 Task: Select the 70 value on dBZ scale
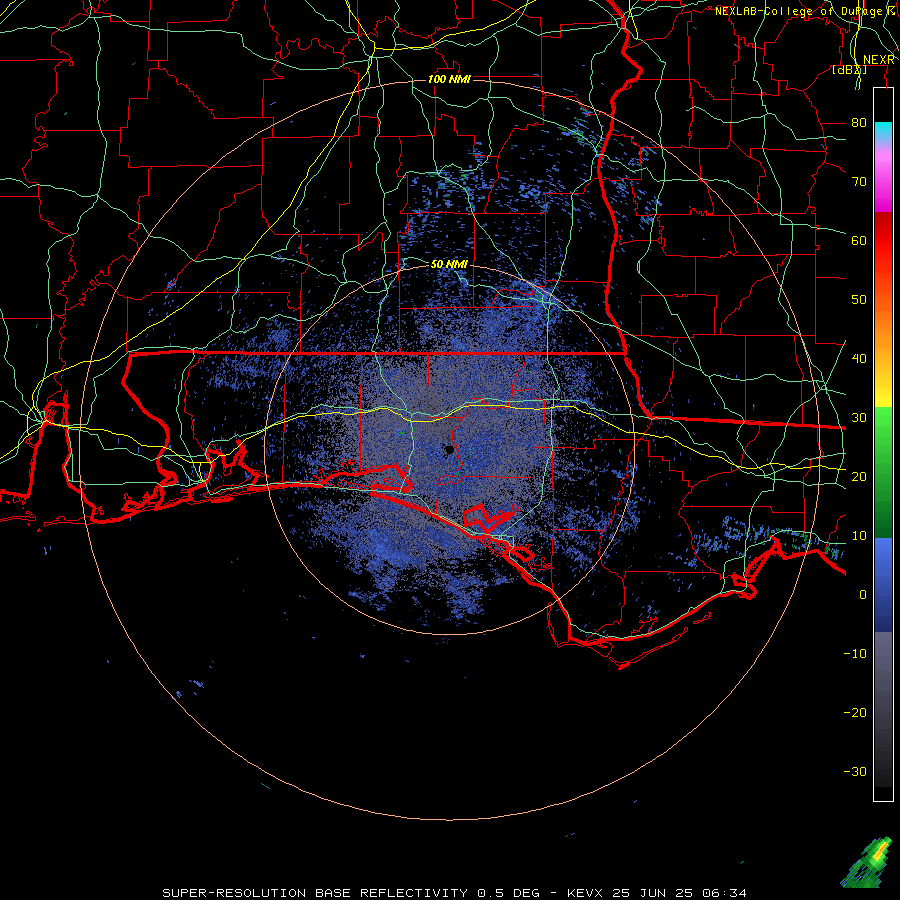[x=859, y=181]
